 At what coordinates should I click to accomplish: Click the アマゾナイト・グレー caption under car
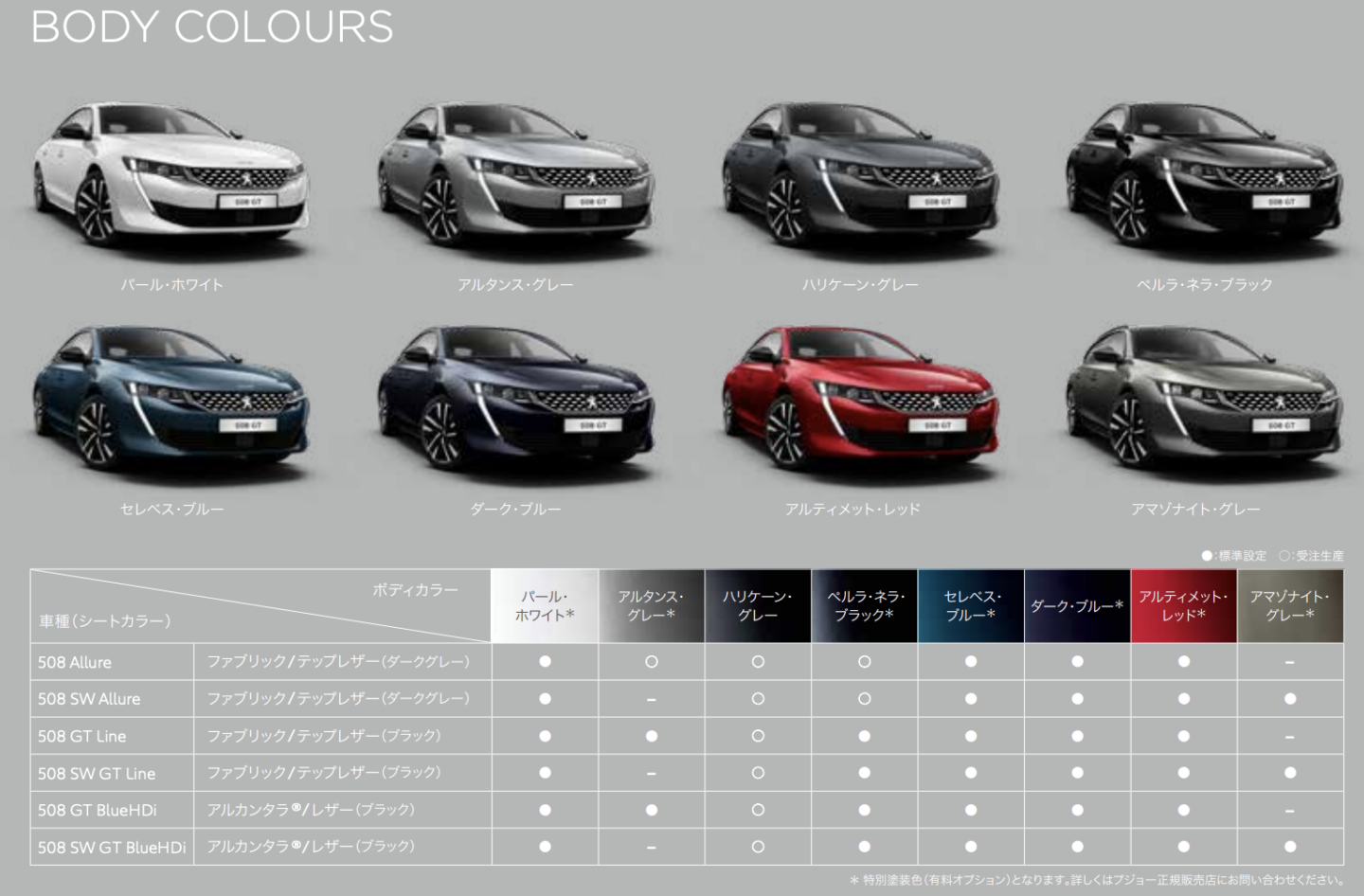pos(1195,509)
